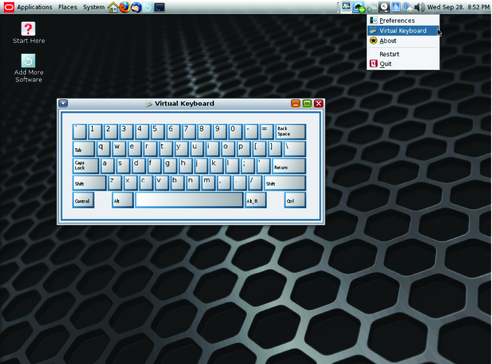This screenshot has height=364, width=492.
Task: Click the right Shift key
Action: (x=285, y=183)
